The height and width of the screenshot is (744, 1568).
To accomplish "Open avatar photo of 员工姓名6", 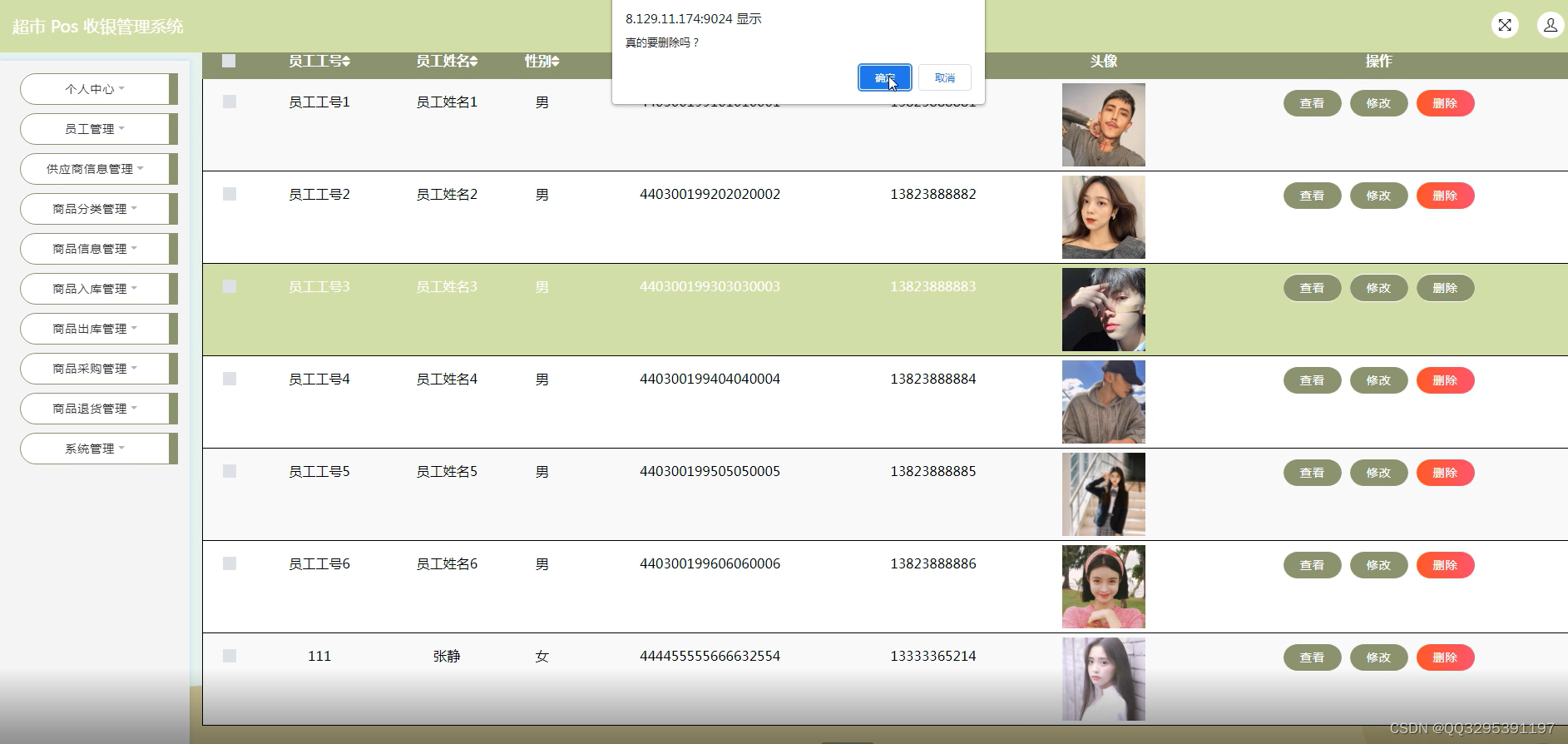I will click(1104, 587).
